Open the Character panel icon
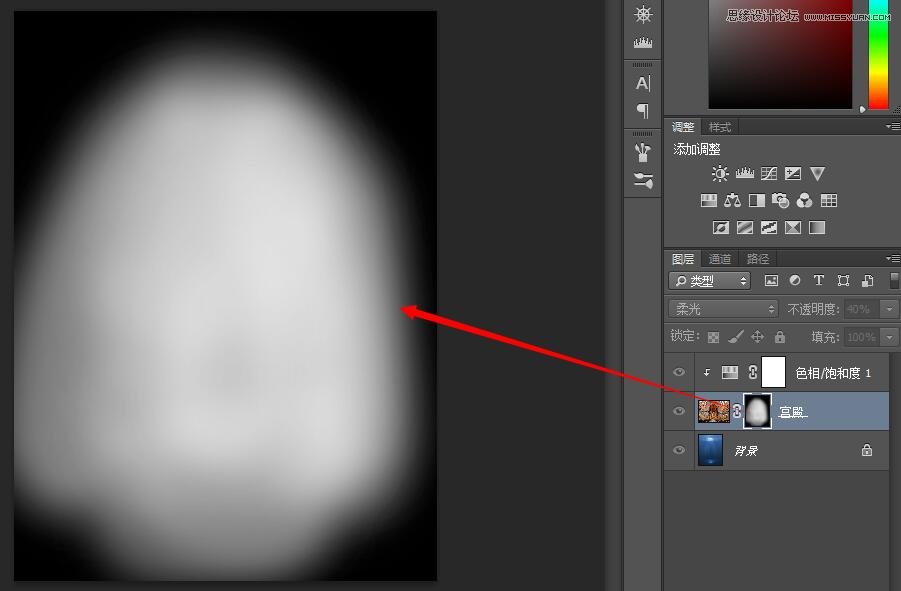 click(643, 83)
